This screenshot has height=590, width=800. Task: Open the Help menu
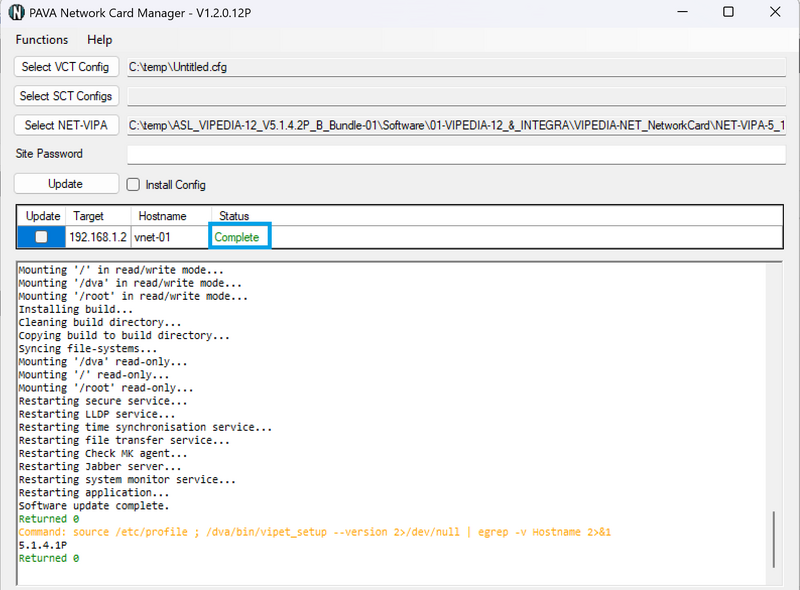click(x=99, y=40)
